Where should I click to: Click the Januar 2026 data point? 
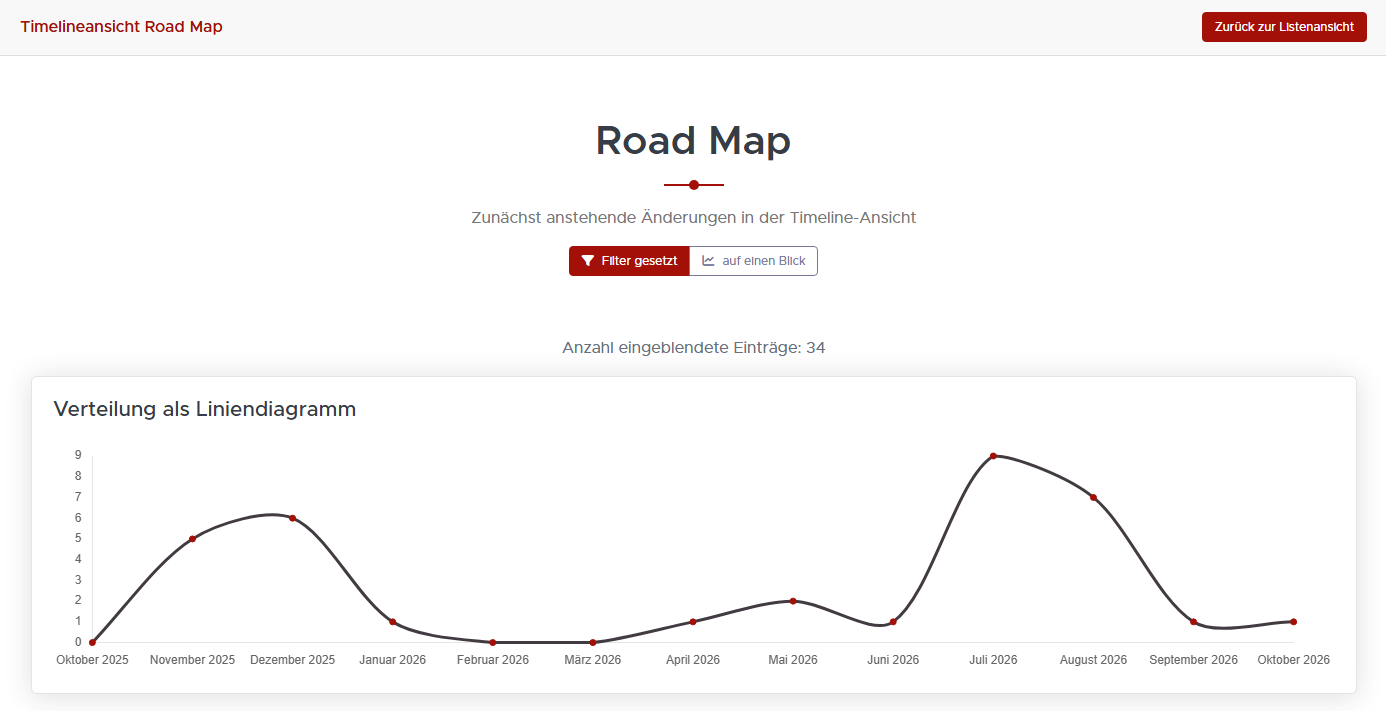click(x=392, y=622)
